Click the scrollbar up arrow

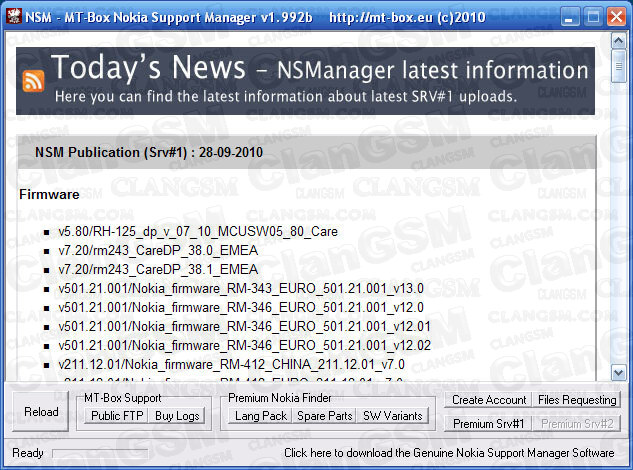(x=618, y=41)
